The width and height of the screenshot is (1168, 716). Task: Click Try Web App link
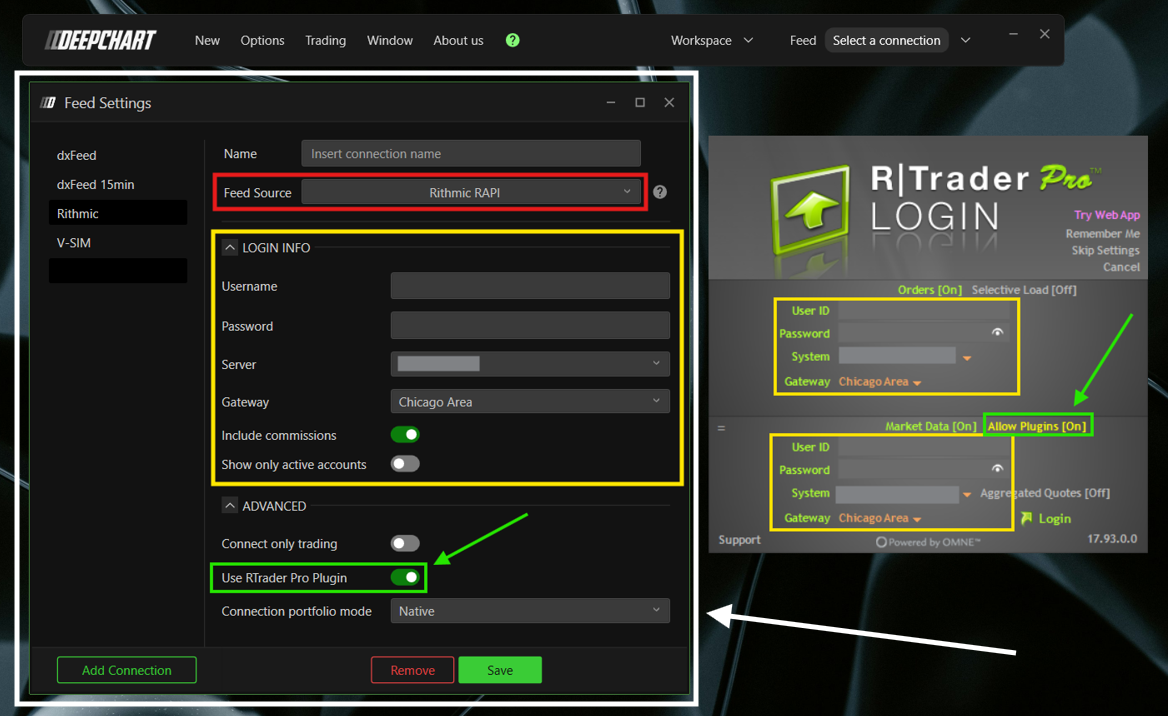point(1106,215)
